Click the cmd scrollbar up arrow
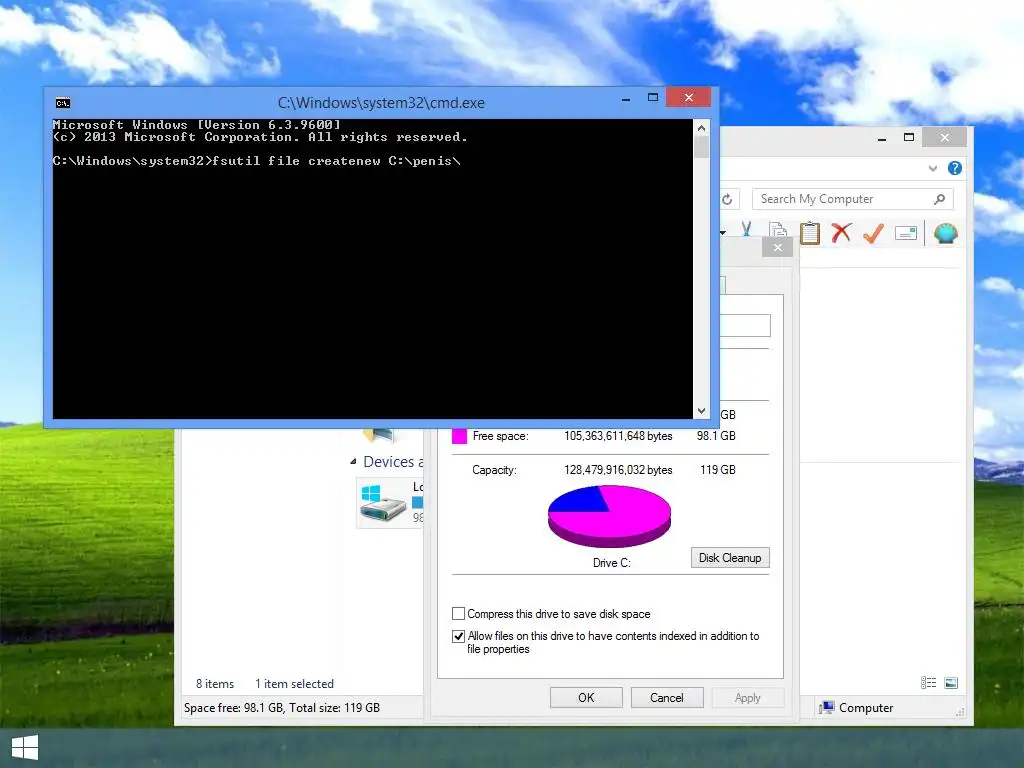 701,128
